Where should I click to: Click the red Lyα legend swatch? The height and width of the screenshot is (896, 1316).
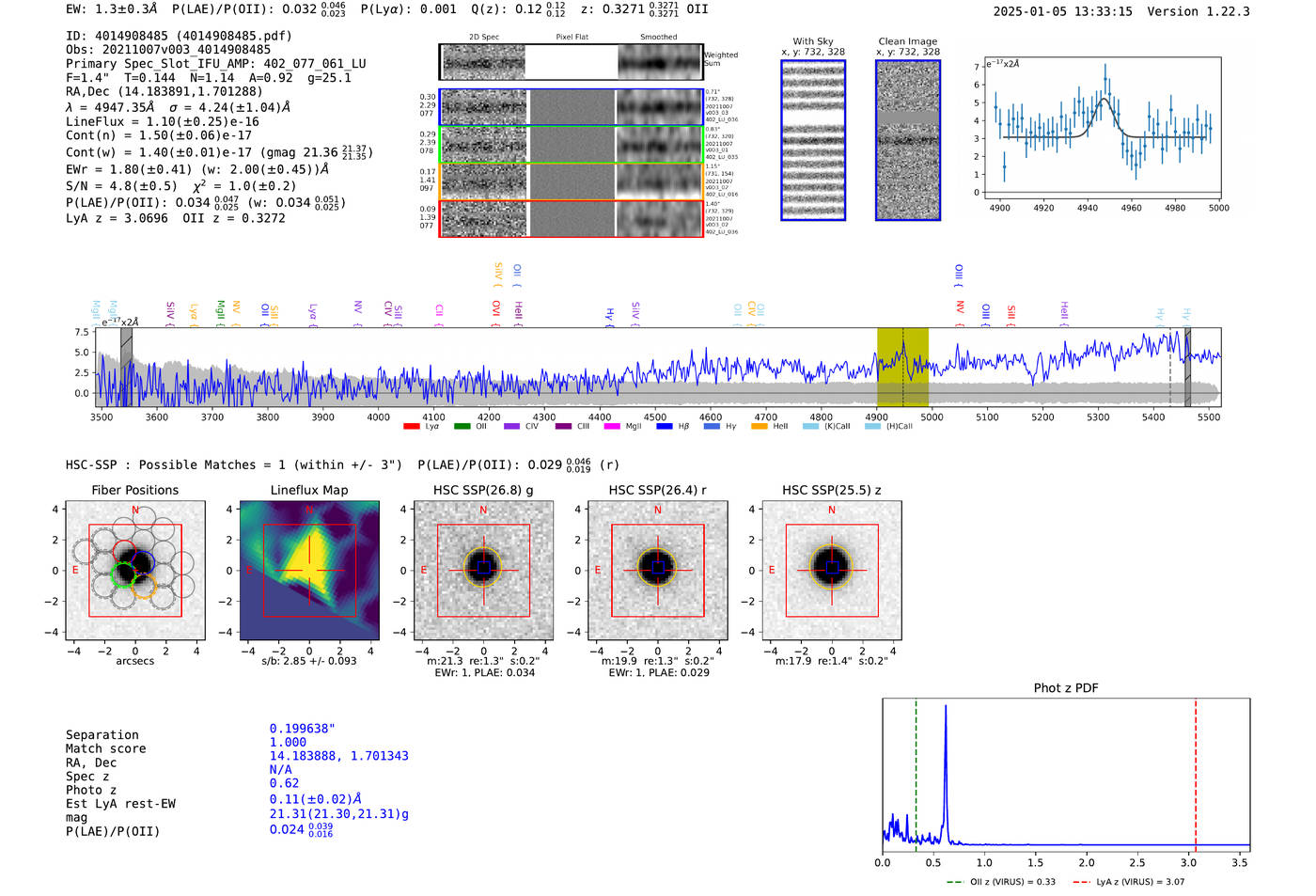pyautogui.click(x=411, y=427)
